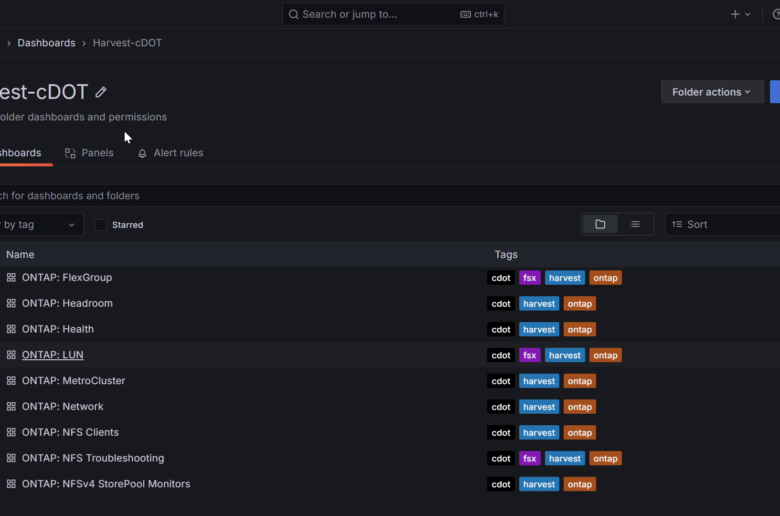Click the dashboard icon for ONTAP: LUN
780x516 pixels.
(x=11, y=355)
